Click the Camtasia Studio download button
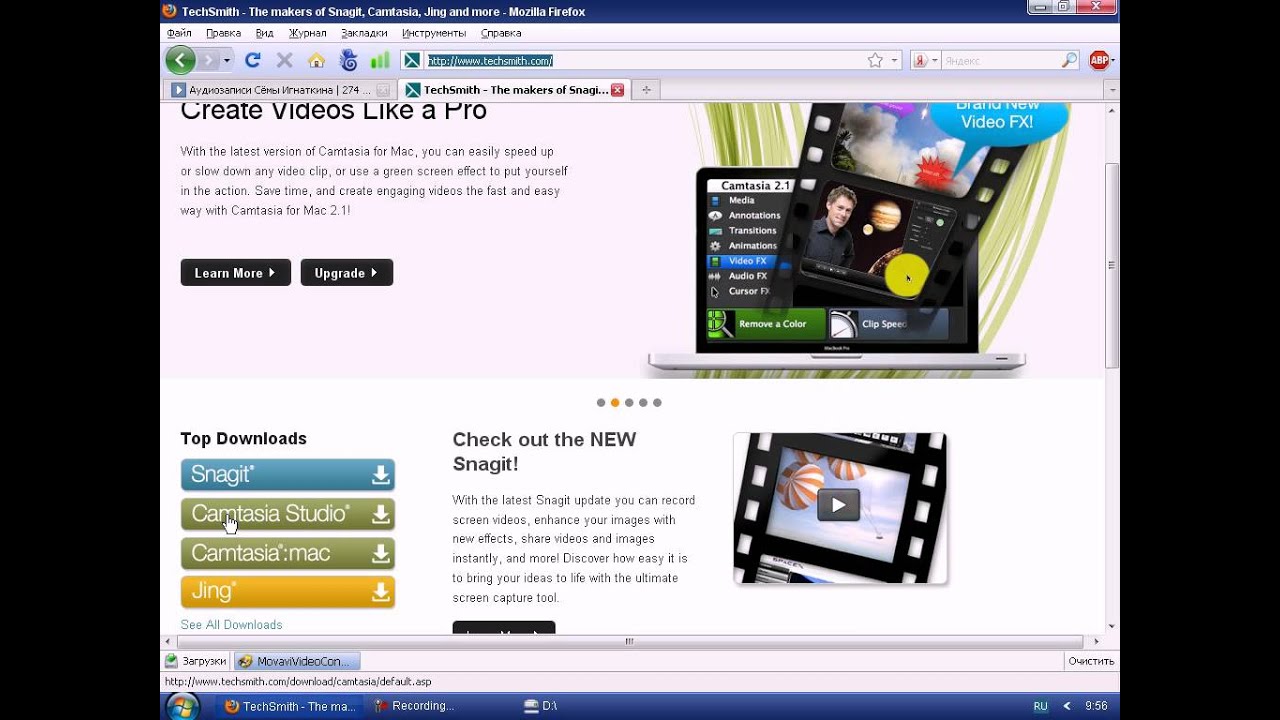1280x720 pixels. tap(288, 514)
